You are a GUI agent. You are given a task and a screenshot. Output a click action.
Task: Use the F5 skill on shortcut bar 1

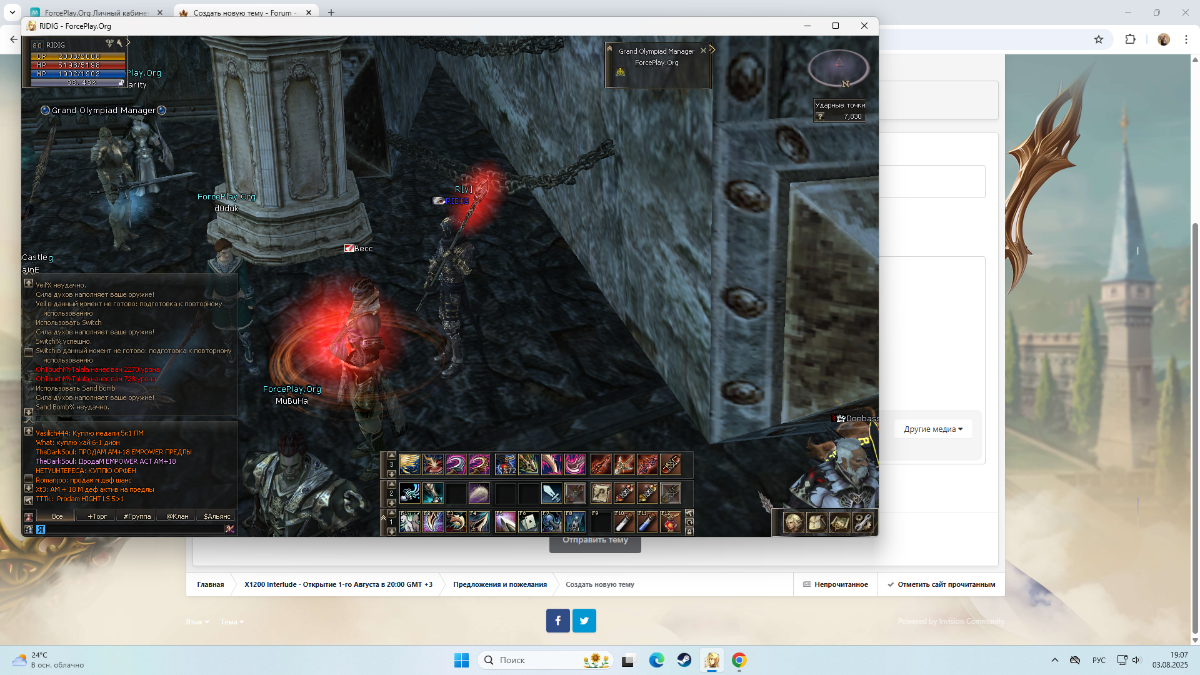click(x=506, y=521)
